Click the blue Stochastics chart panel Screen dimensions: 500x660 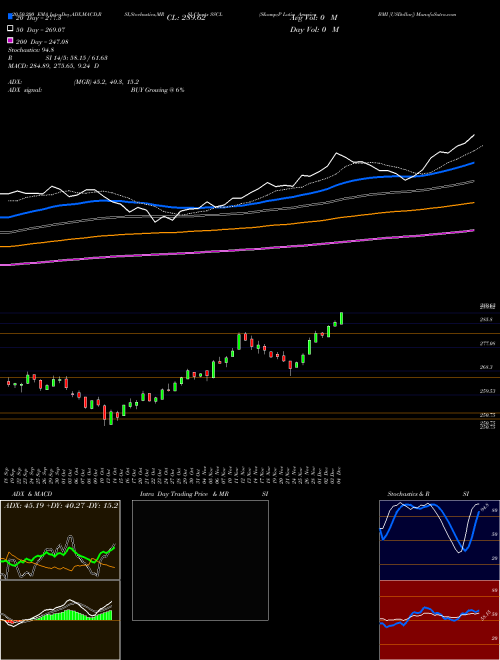click(439, 540)
